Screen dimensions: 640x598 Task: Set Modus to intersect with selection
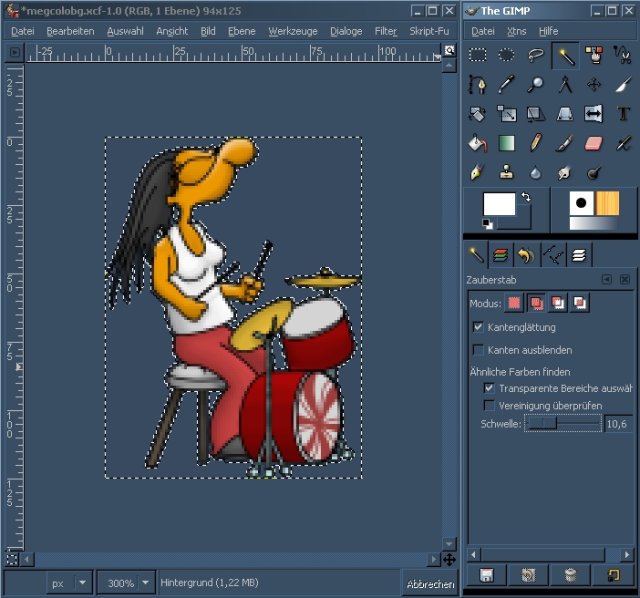click(x=580, y=303)
